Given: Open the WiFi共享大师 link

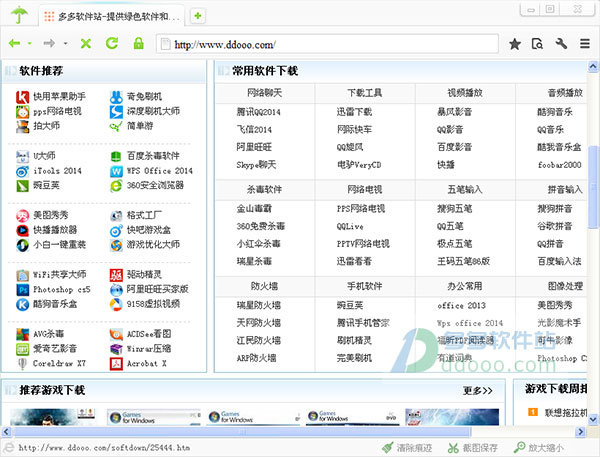Looking at the screenshot, I should [x=60, y=275].
